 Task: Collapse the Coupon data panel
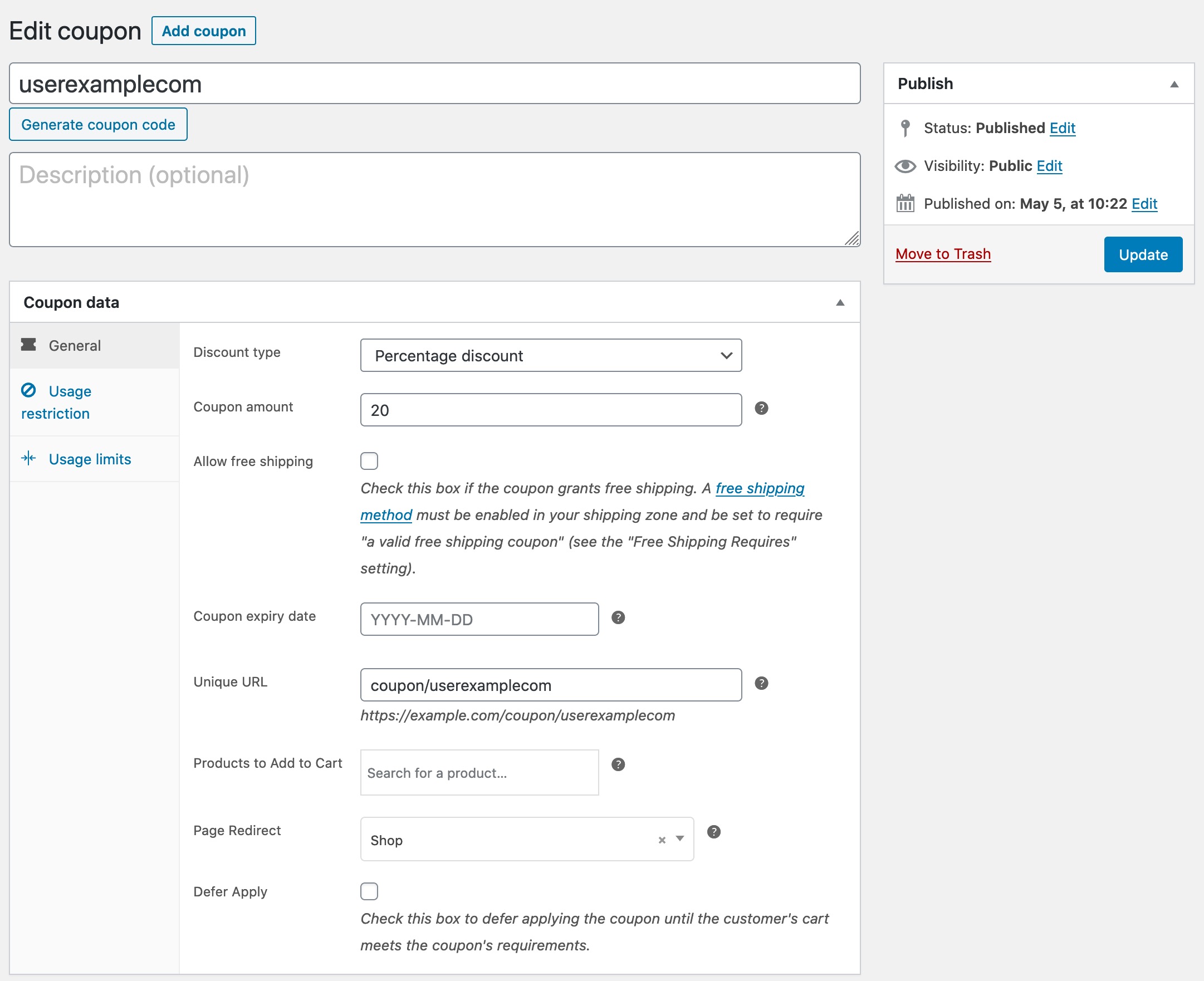pyautogui.click(x=840, y=303)
